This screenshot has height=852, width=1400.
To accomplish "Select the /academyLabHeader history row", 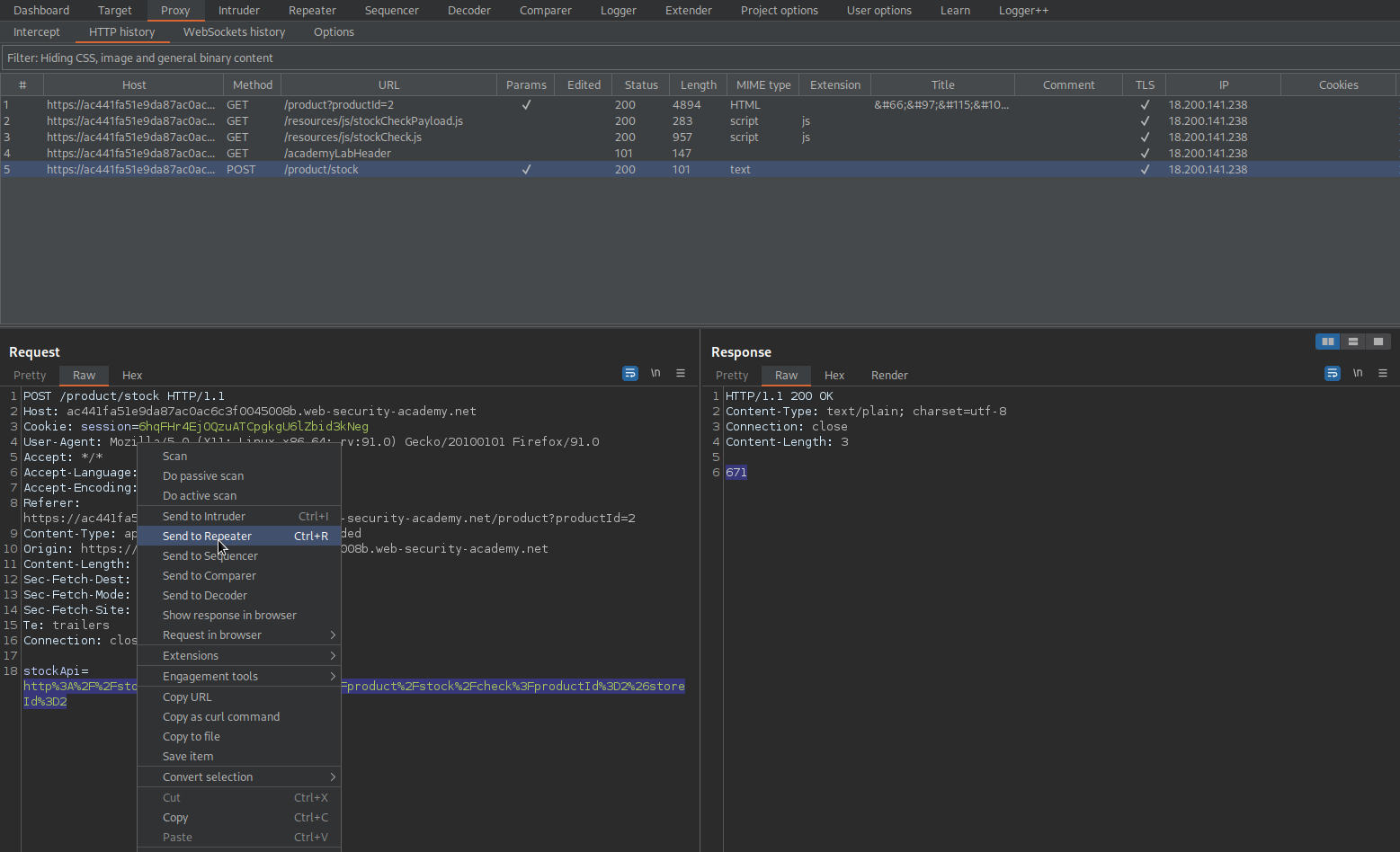I will pos(700,153).
